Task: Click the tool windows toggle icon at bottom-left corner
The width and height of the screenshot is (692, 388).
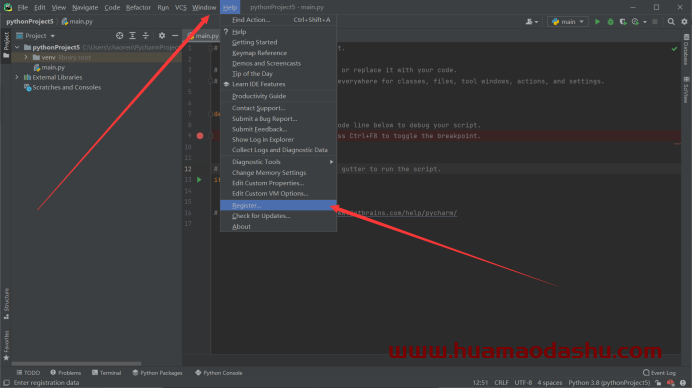Action: [6, 383]
